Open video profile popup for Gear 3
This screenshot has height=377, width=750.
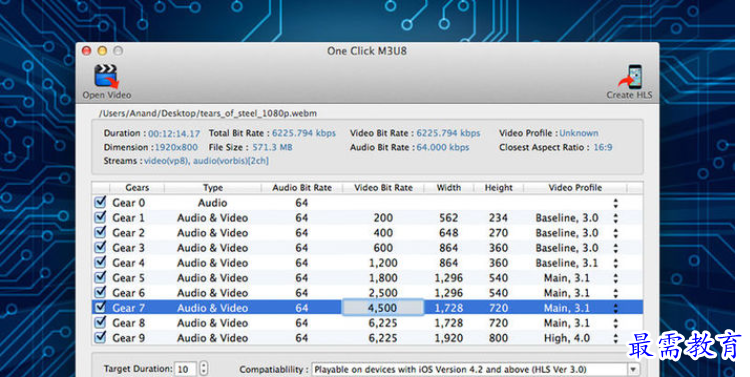coord(616,248)
